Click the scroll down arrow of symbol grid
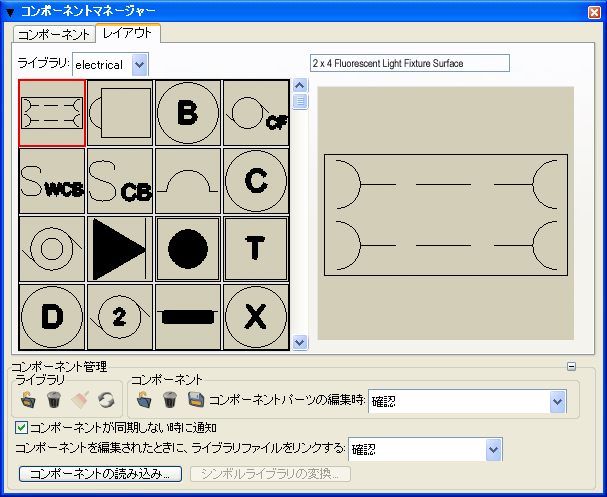This screenshot has height=497, width=607. point(300,342)
